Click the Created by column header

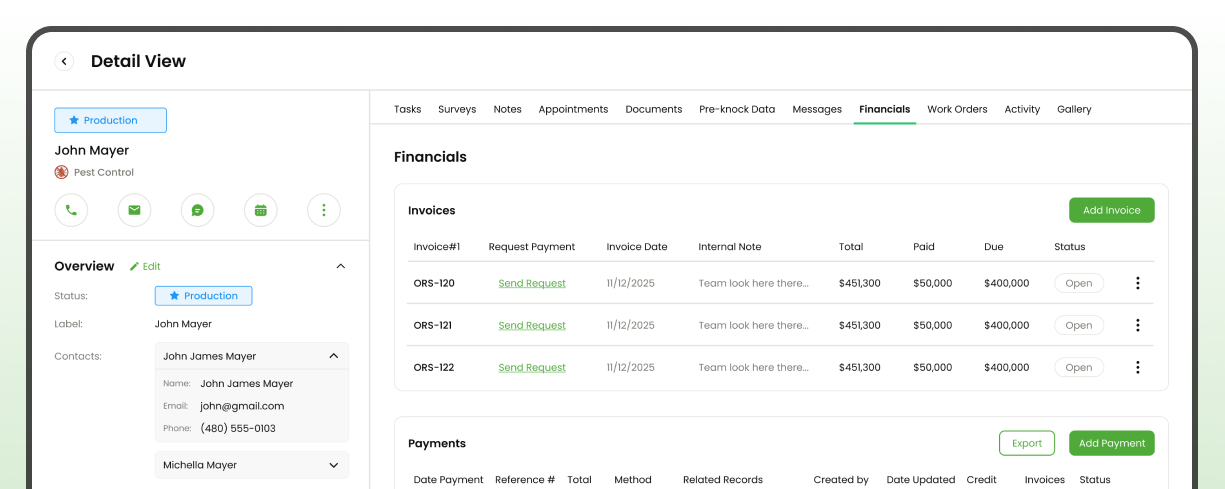[x=841, y=480]
